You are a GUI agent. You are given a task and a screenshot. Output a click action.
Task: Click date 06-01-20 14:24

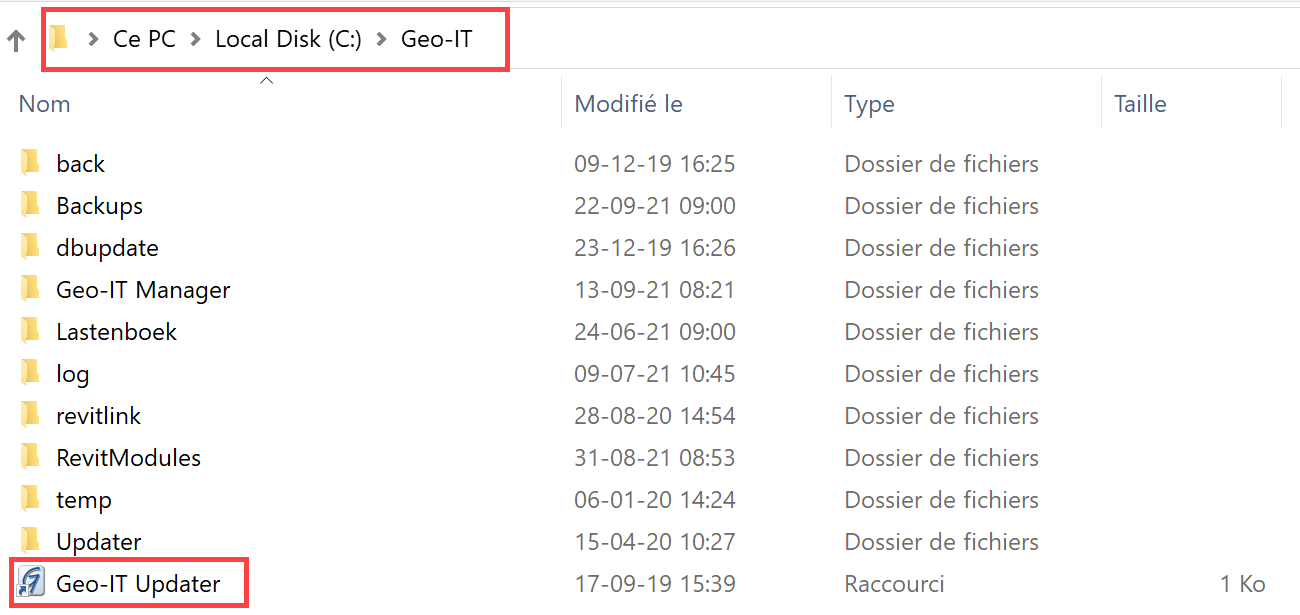(x=654, y=500)
